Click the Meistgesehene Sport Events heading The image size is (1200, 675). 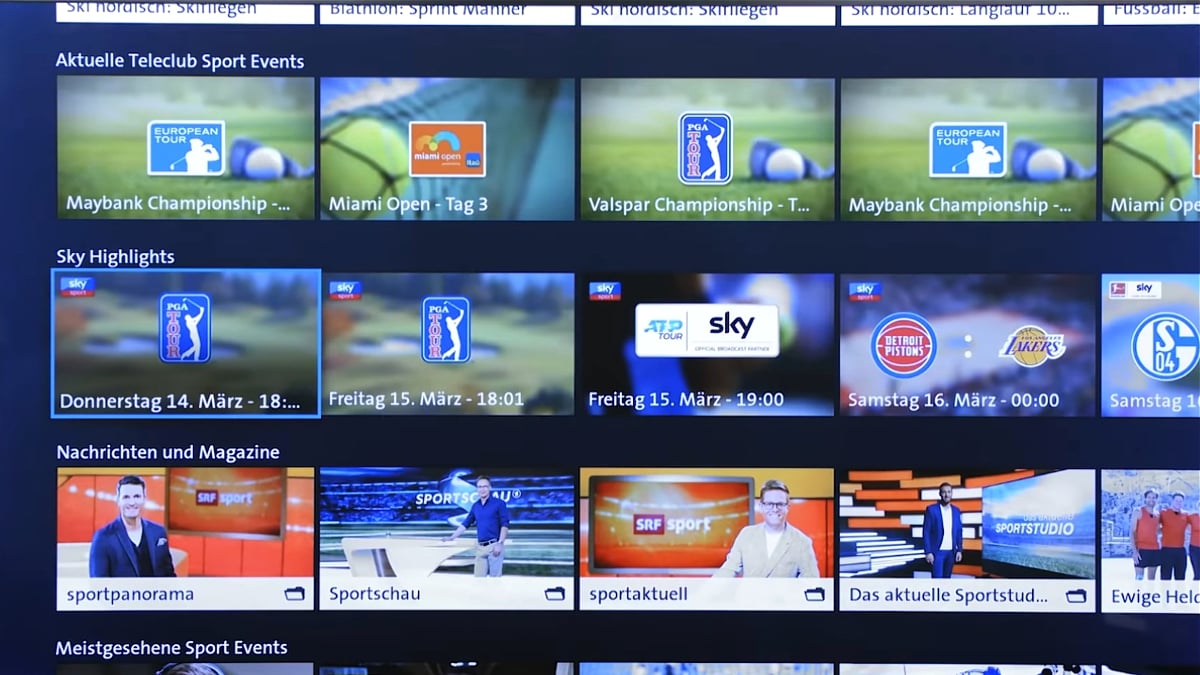[x=172, y=648]
